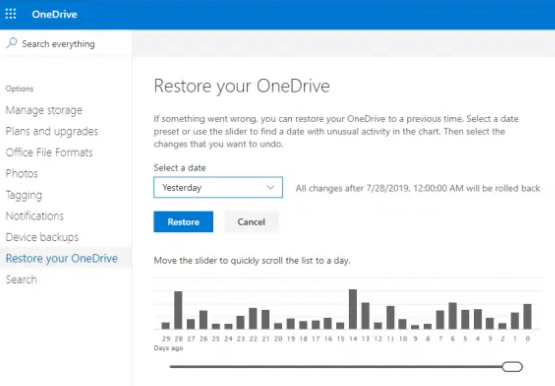Image resolution: width=555 pixels, height=386 pixels.
Task: Open the Photos options page
Action: (x=22, y=173)
